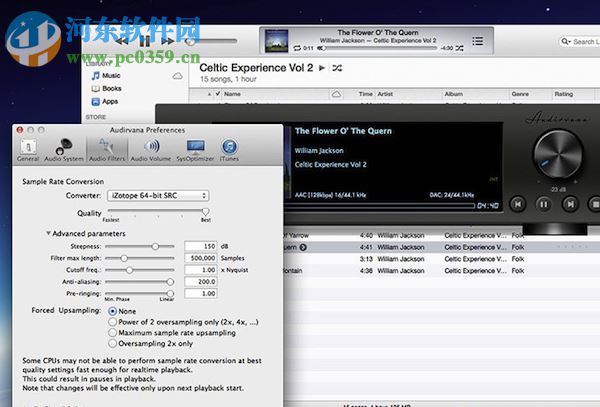Focus the Cutoff freq Nyquist value field
The height and width of the screenshot is (407, 600).
[201, 270]
